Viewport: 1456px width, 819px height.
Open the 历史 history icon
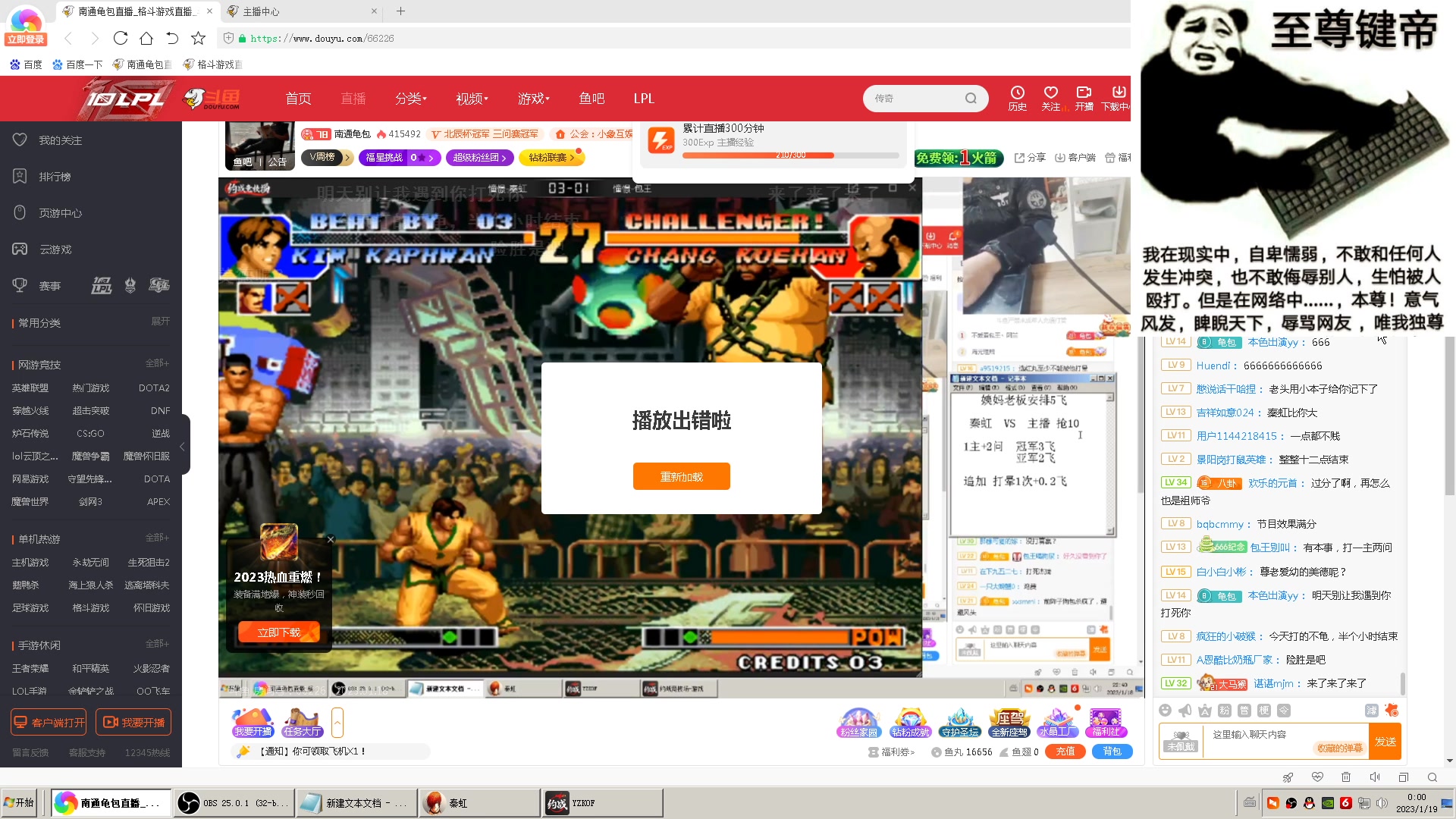(1017, 98)
